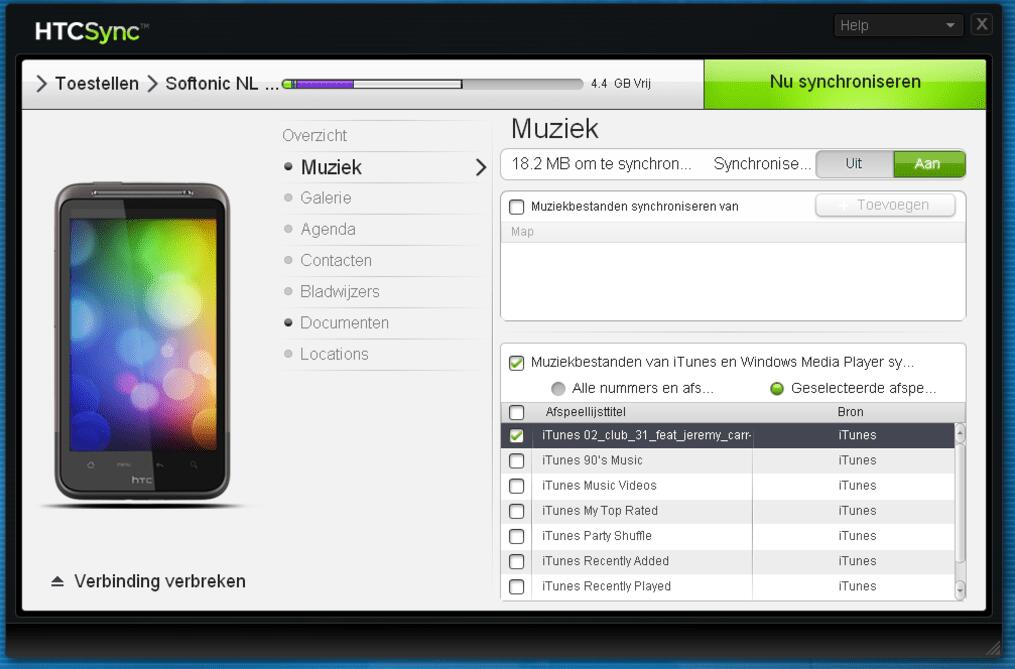Screen dimensions: 1015x669
Task: Expand the Muziek section arrow
Action: [x=480, y=167]
